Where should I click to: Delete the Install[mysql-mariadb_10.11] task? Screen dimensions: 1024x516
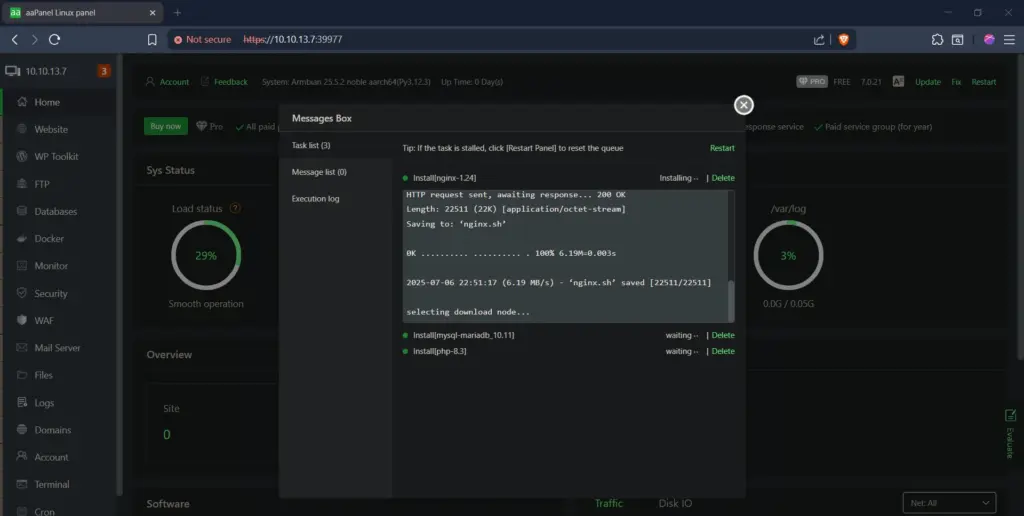(x=723, y=335)
